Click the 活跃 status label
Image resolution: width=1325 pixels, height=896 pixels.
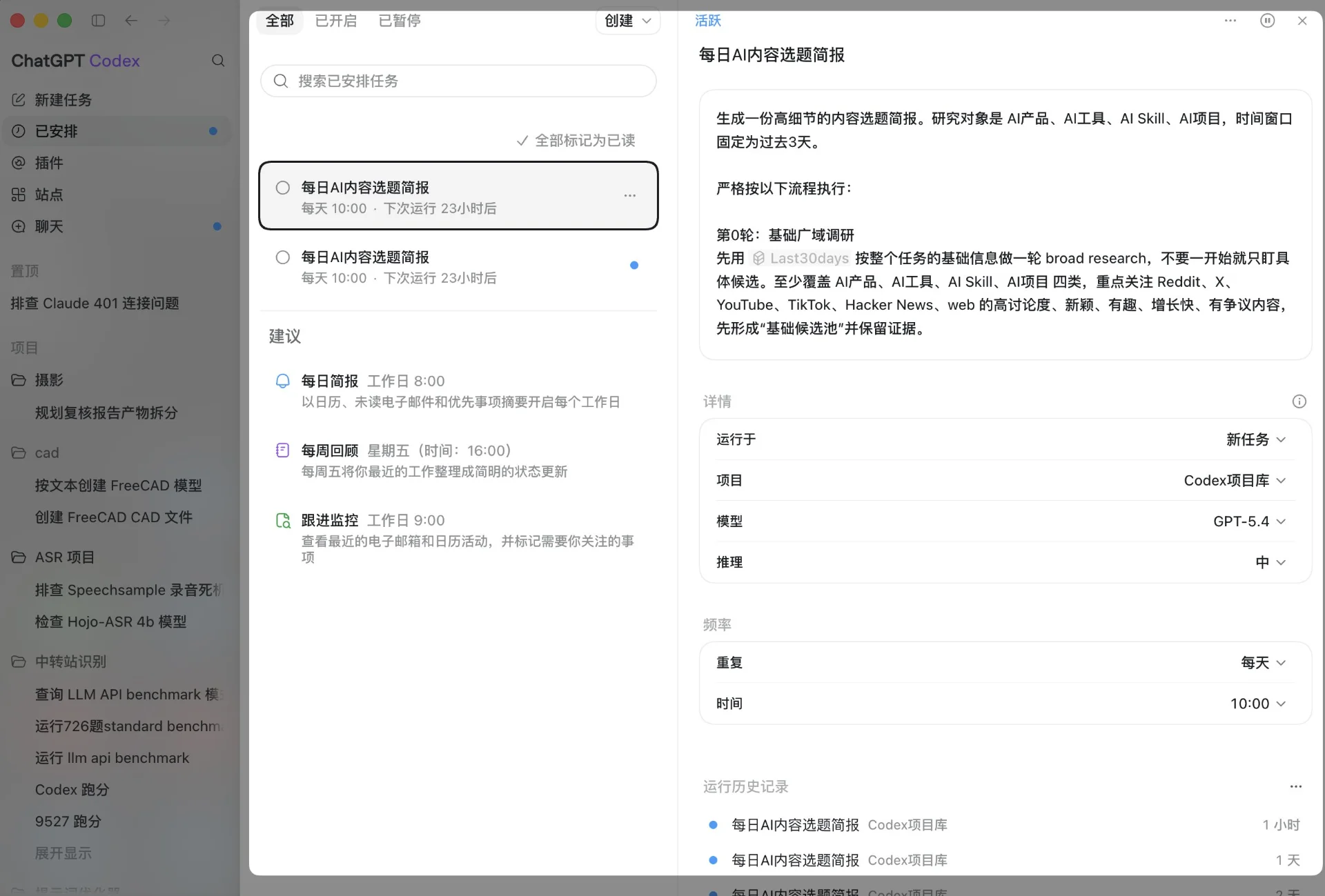[708, 21]
